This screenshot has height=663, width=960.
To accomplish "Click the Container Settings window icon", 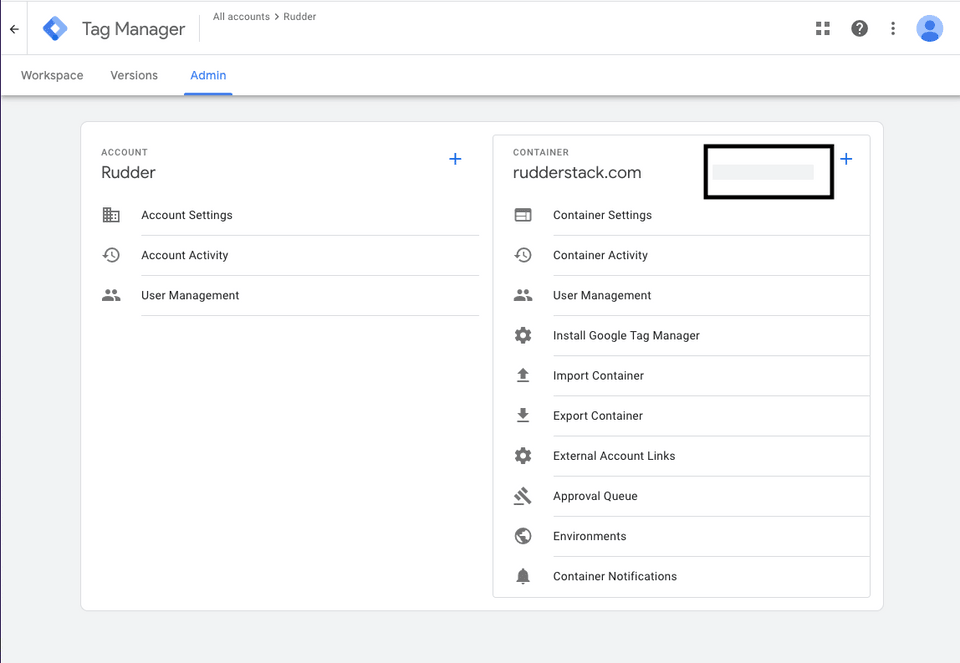I will (523, 215).
